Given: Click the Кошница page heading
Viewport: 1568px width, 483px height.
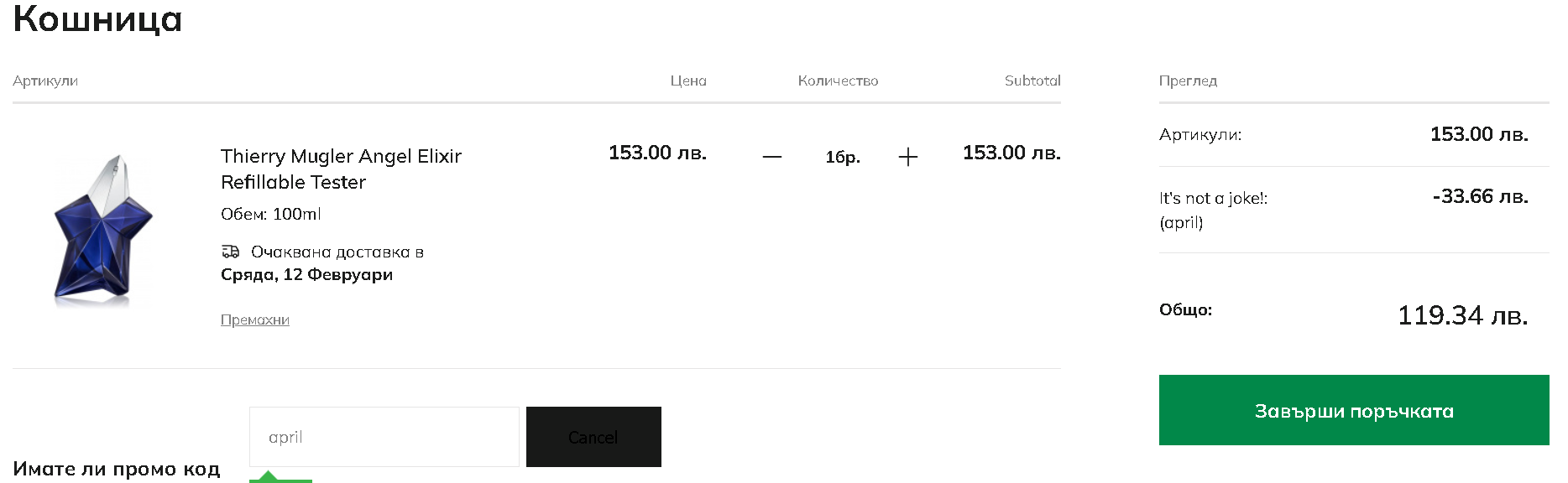Looking at the screenshot, I should [x=97, y=18].
